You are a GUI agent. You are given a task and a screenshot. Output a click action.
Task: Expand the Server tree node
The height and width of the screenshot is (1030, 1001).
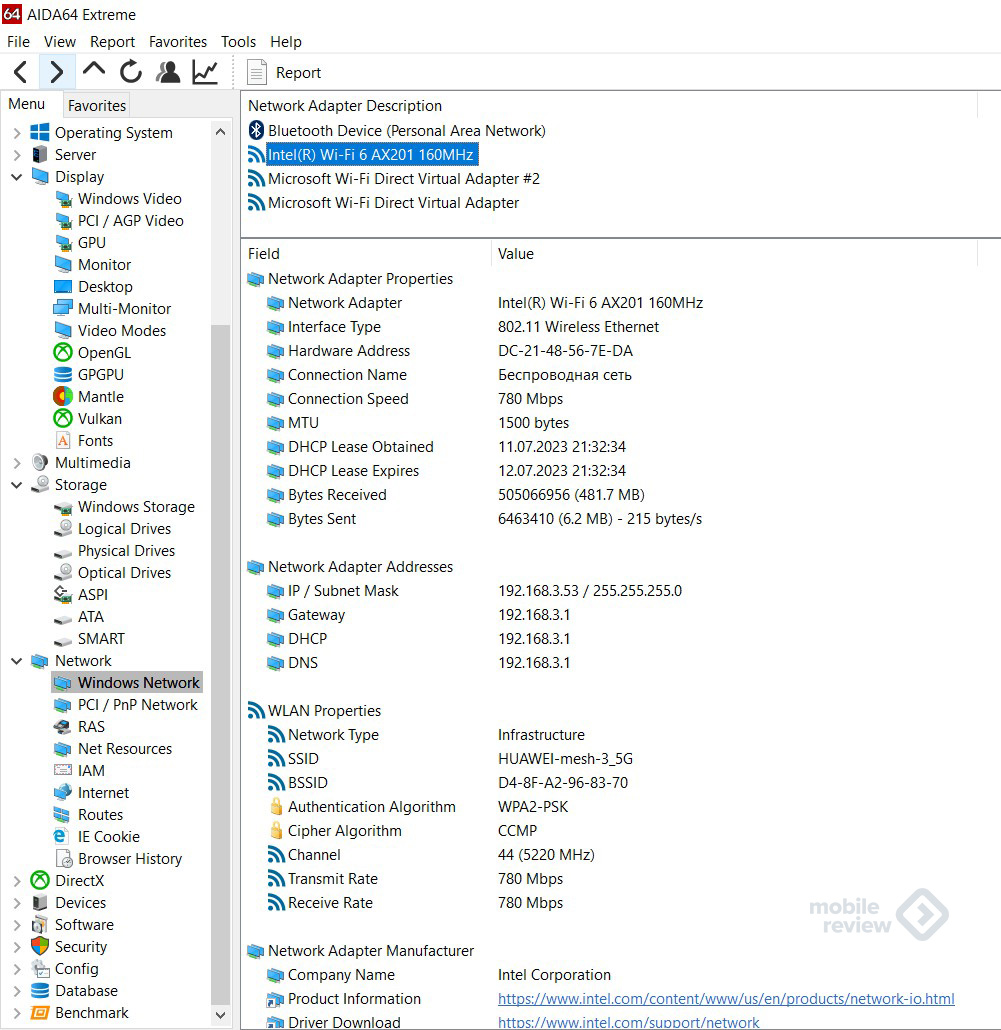17,155
